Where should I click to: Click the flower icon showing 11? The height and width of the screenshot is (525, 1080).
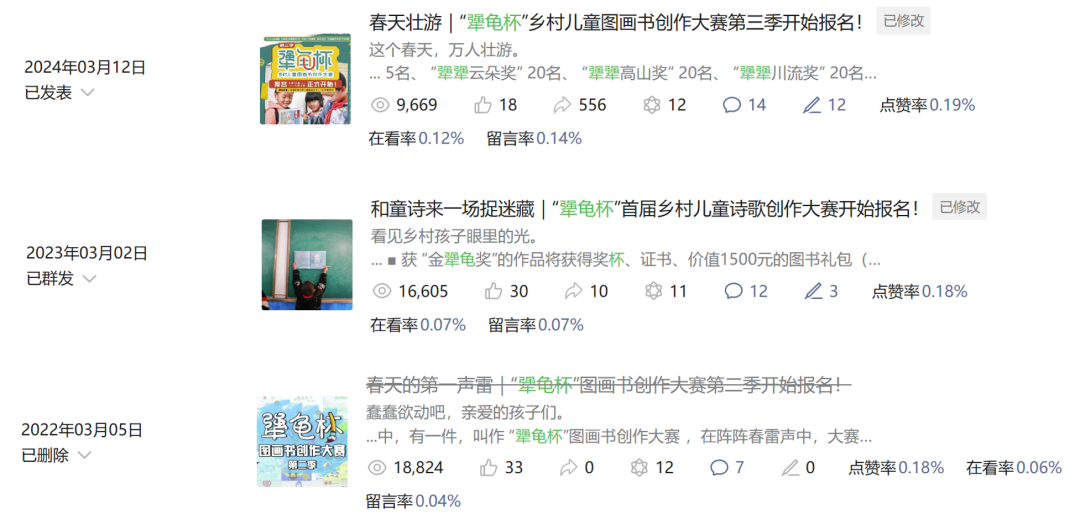tap(653, 291)
